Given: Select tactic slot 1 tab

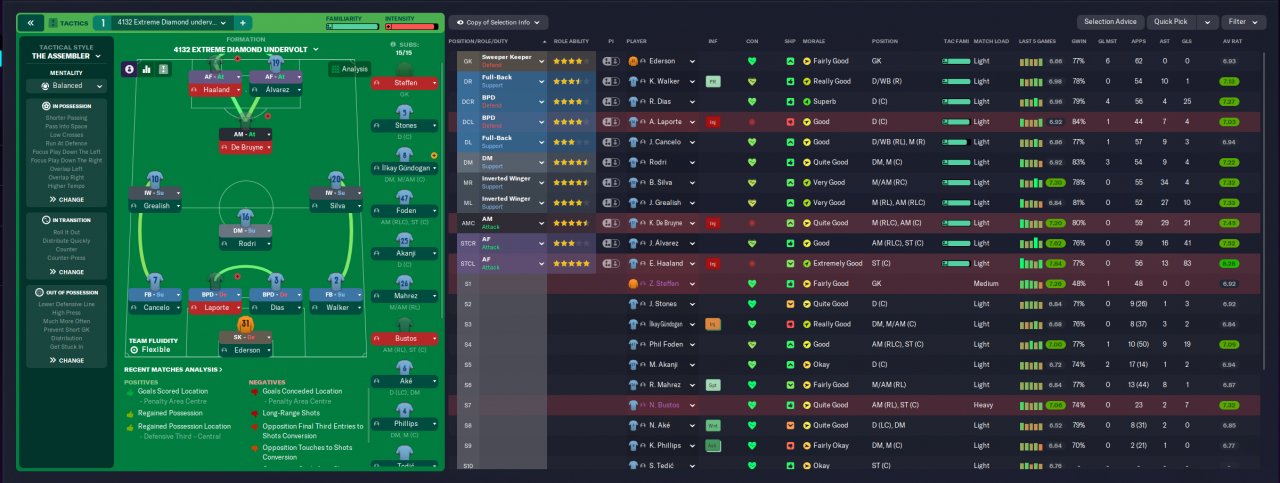Looking at the screenshot, I should pos(101,22).
